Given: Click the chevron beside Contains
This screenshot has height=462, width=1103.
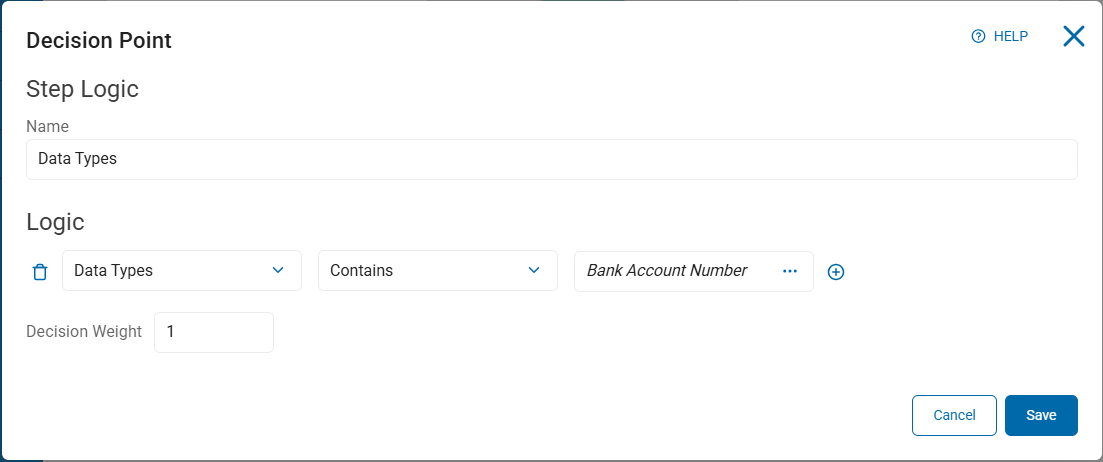Looking at the screenshot, I should coord(534,271).
